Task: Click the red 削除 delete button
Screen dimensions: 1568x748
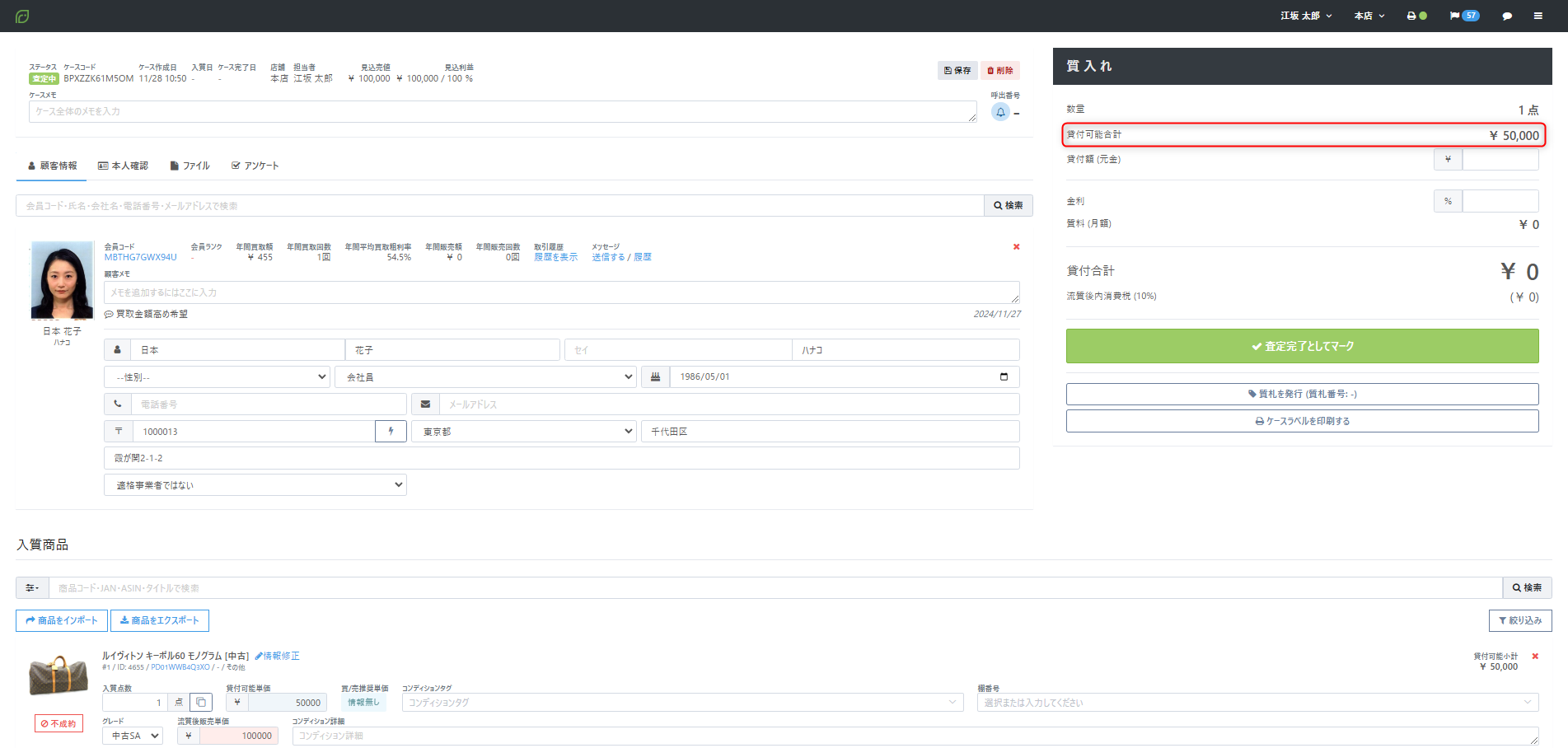Action: (1000, 70)
